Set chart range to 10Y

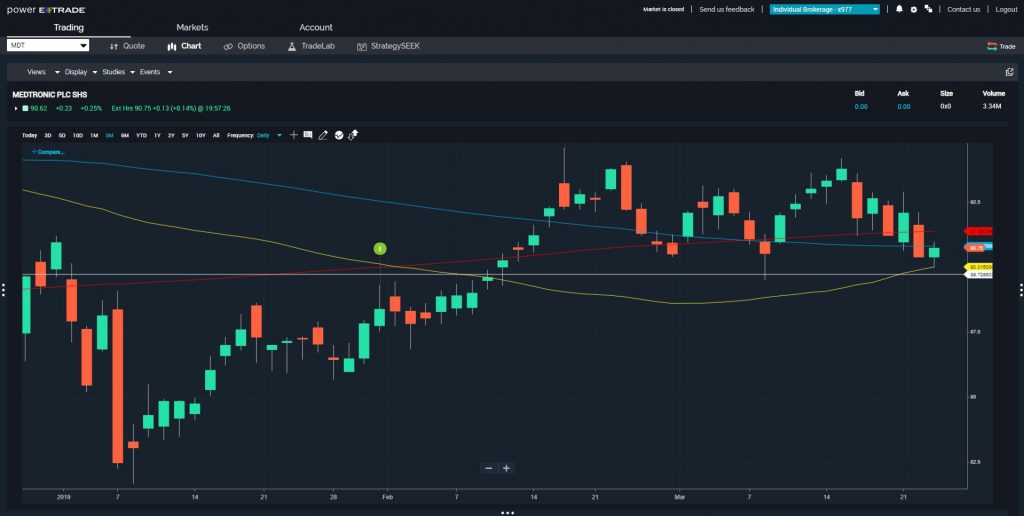pyautogui.click(x=200, y=135)
